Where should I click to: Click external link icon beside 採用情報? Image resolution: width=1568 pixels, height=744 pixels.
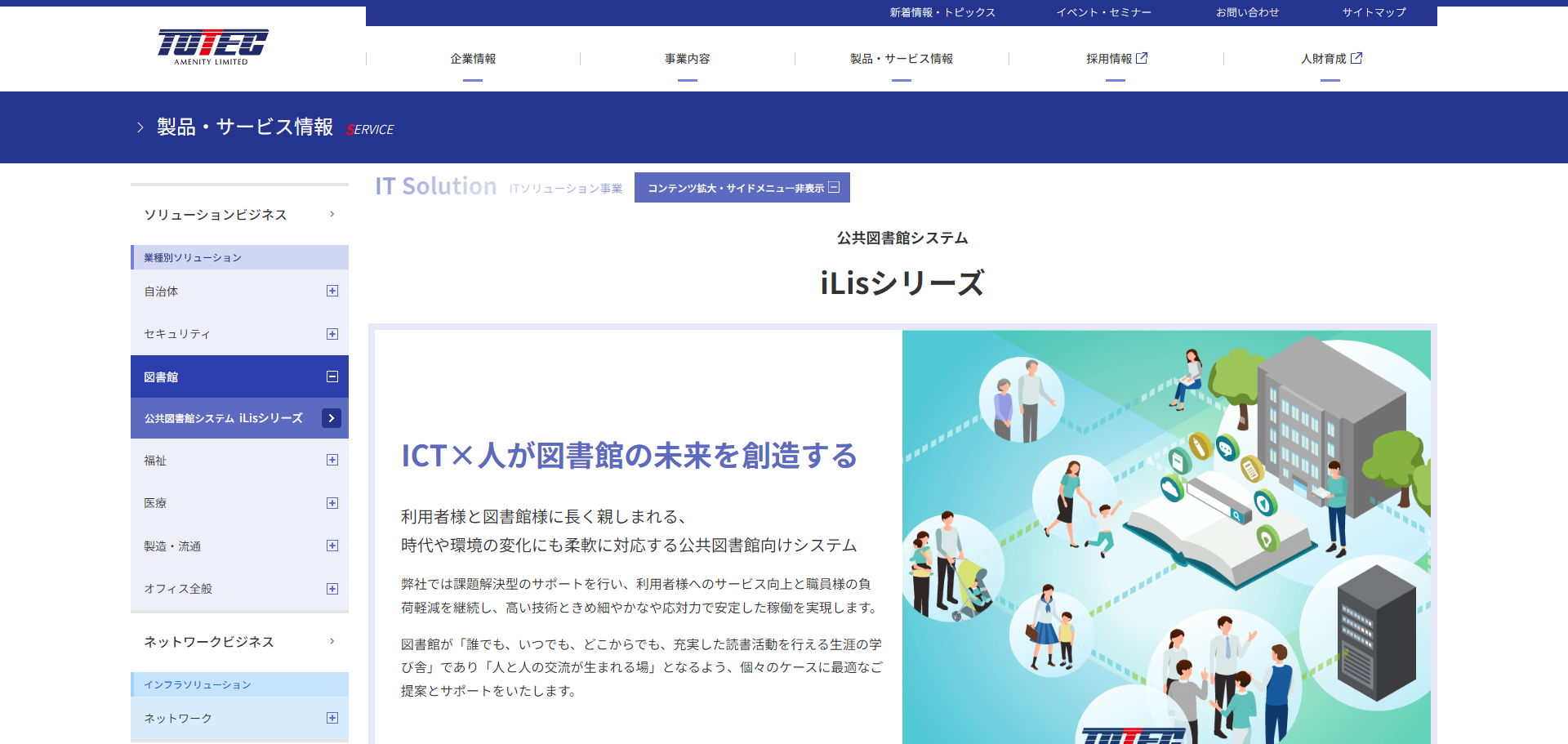coord(1142,58)
